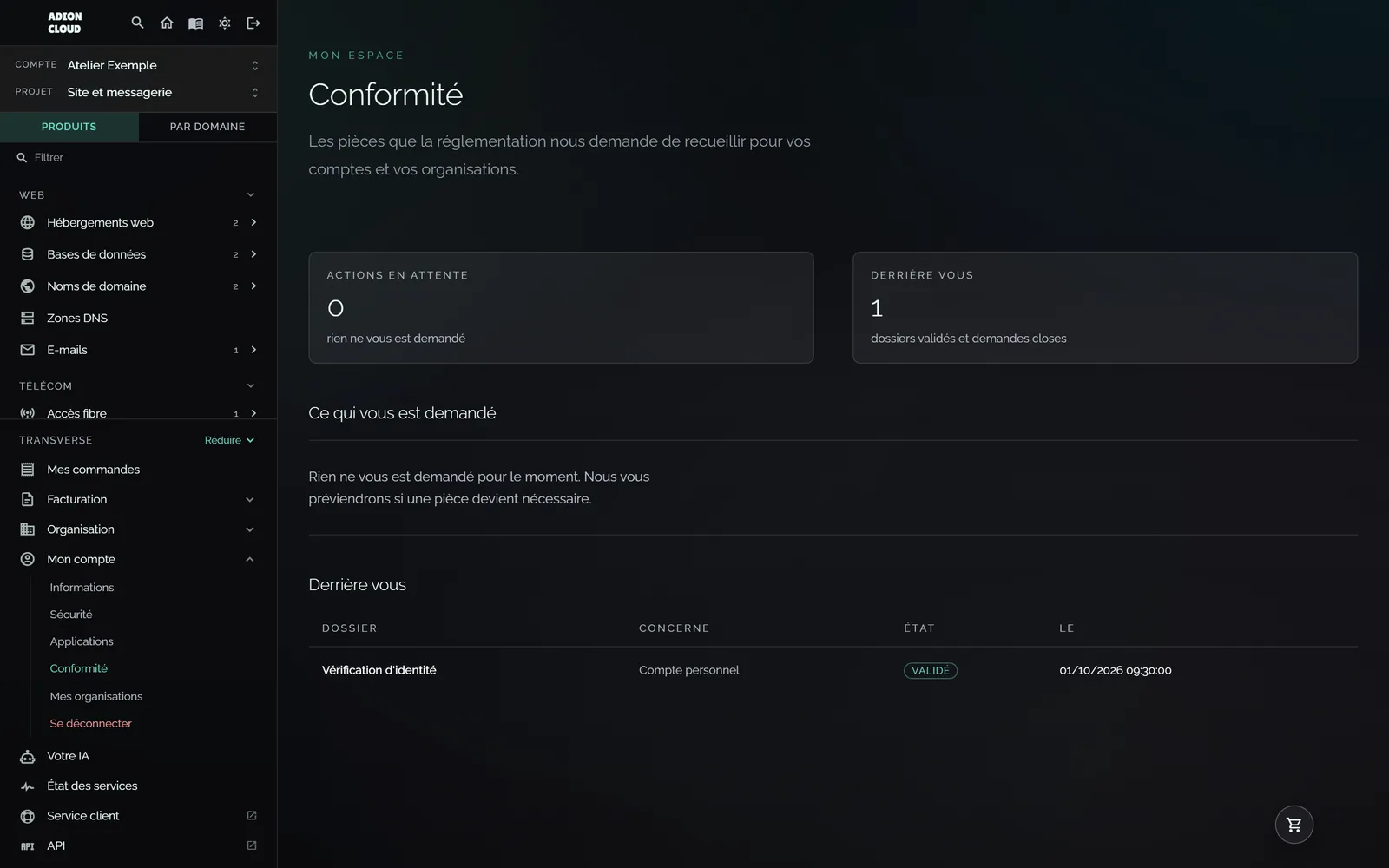Collapse the WEB category chevron
The image size is (1389, 868).
[251, 194]
